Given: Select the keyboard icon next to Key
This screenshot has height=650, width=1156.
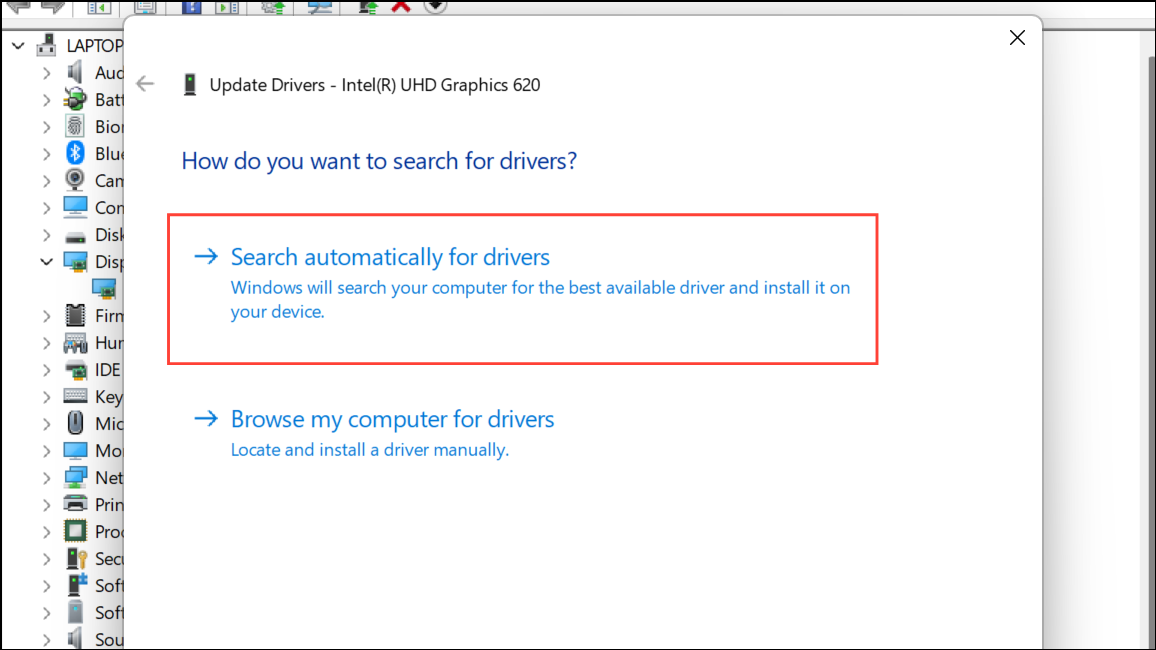Looking at the screenshot, I should click(x=75, y=396).
